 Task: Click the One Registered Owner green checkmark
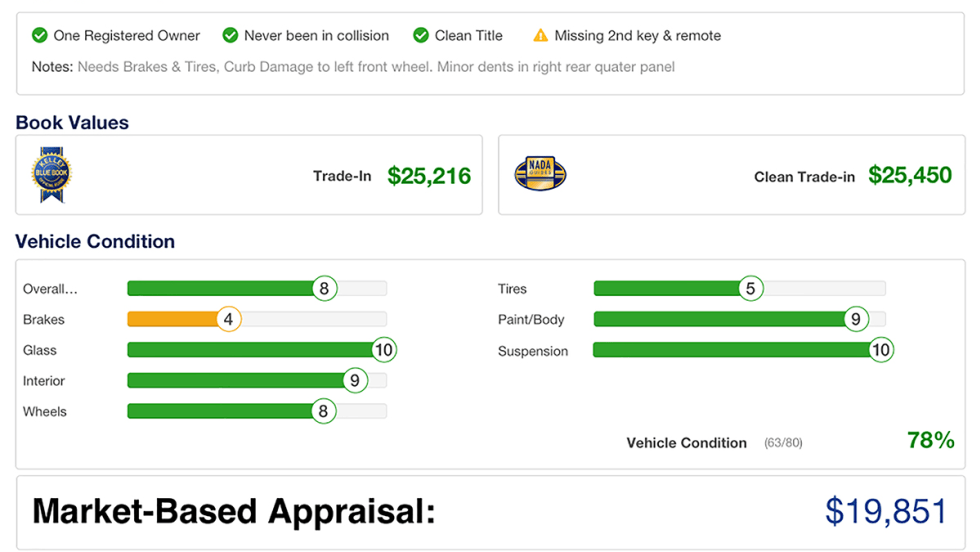click(x=40, y=35)
